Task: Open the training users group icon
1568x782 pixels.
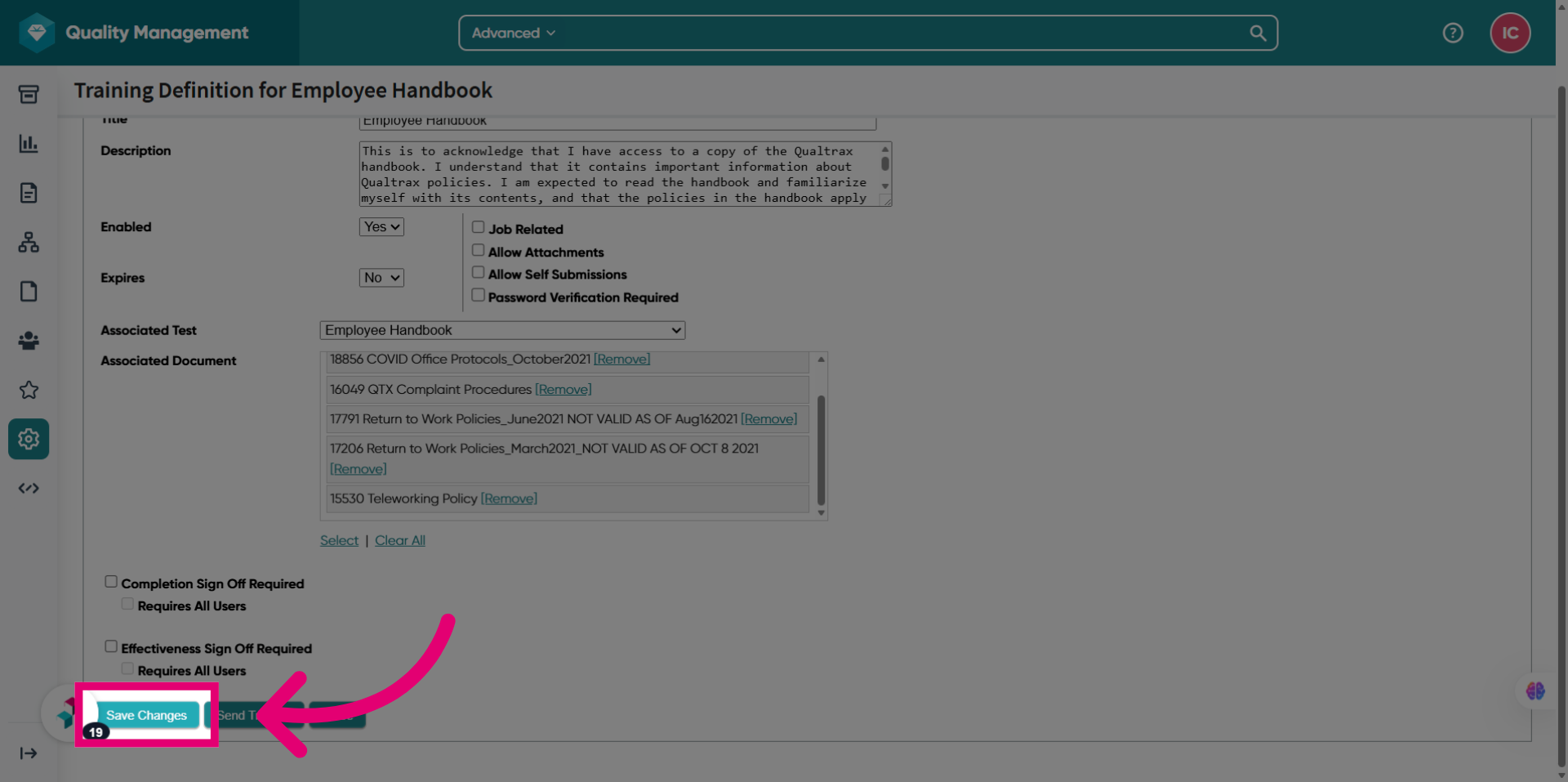Action: pyautogui.click(x=29, y=341)
